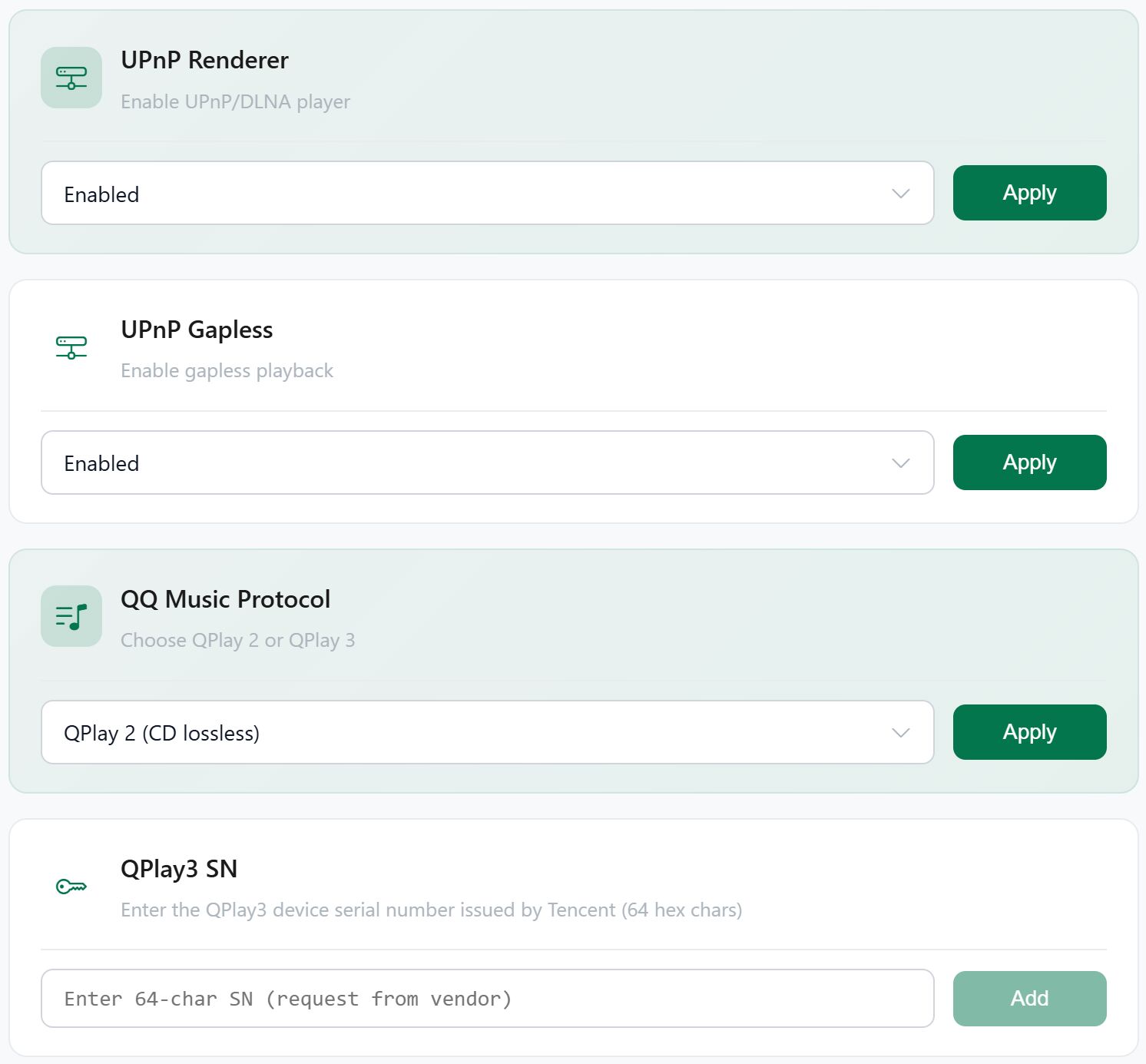Viewport: 1146px width, 1064px height.
Task: Apply the UPnP Gapless setting
Action: click(x=1029, y=462)
